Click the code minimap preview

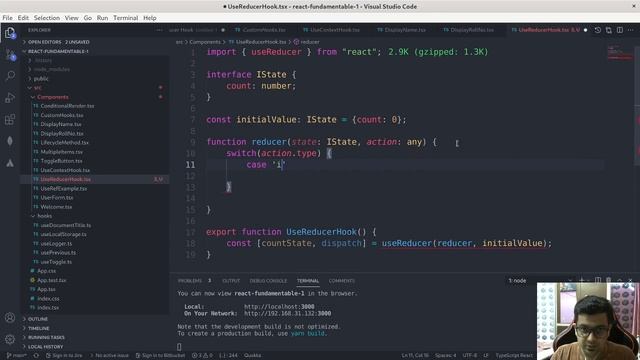coord(620,54)
